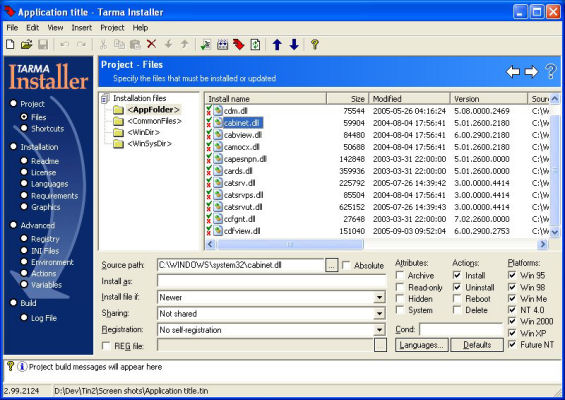The image size is (565, 400).
Task: Open the Insert menu
Action: (81, 28)
